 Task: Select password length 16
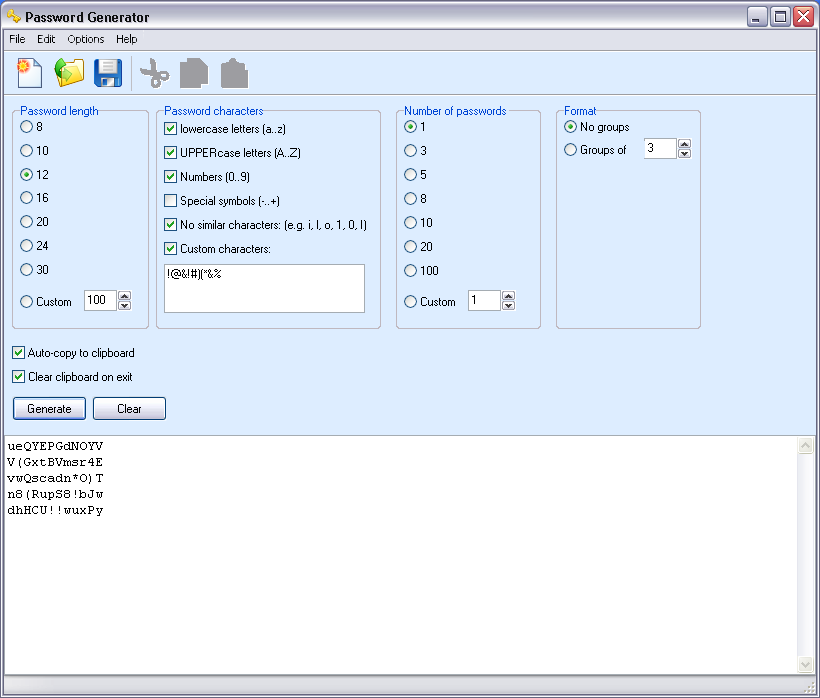click(x=26, y=198)
